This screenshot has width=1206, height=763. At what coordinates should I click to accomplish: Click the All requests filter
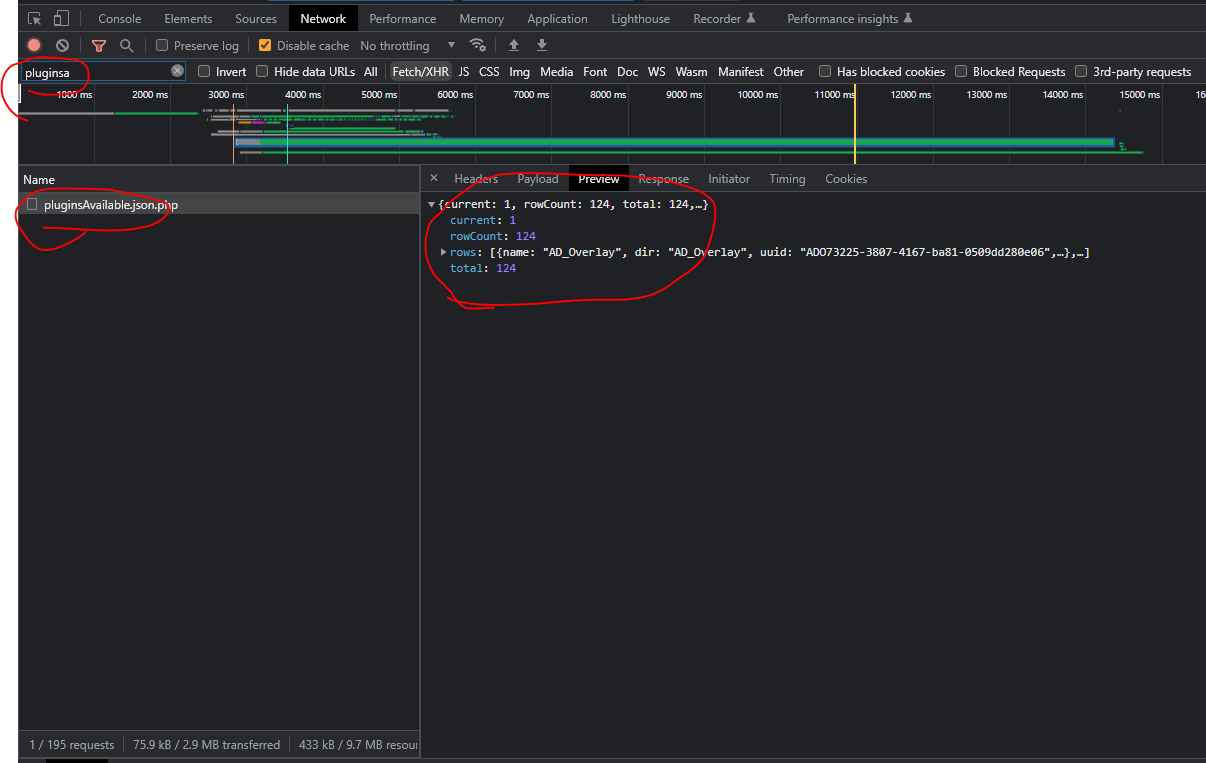(370, 71)
